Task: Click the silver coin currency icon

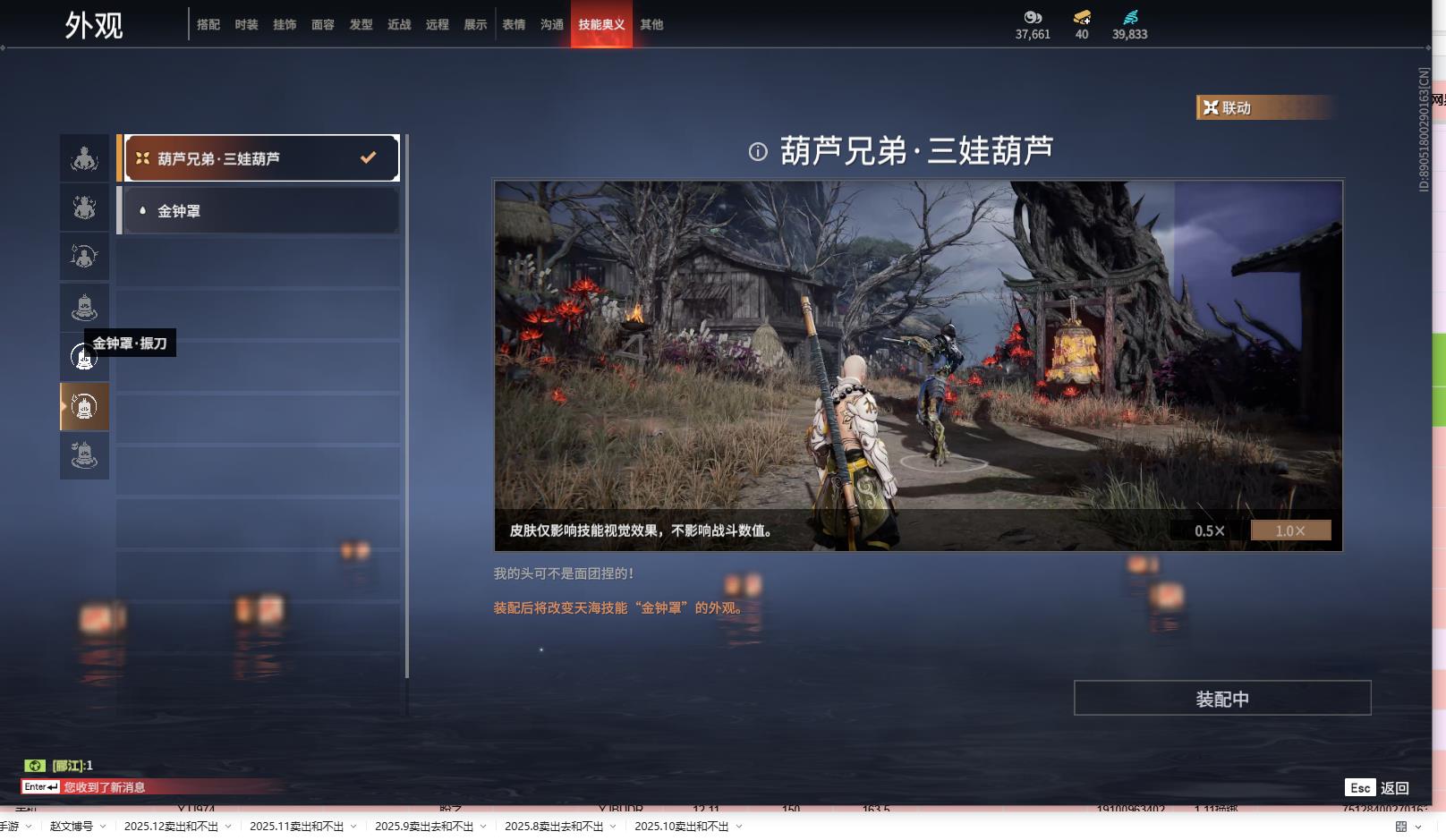Action: pos(1033,17)
